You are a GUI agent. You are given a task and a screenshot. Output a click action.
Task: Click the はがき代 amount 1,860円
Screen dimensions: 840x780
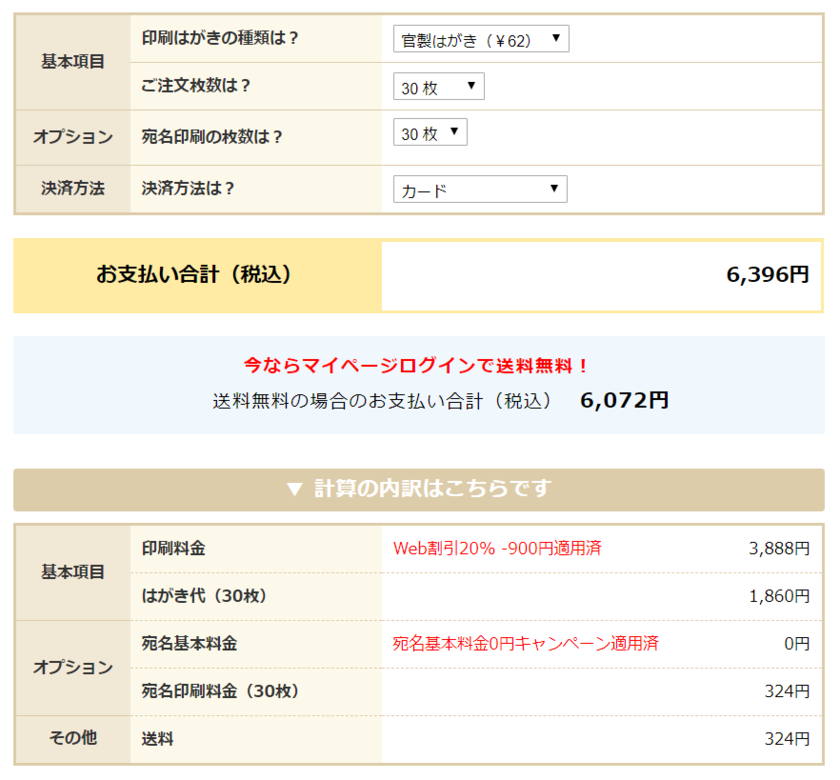(778, 596)
